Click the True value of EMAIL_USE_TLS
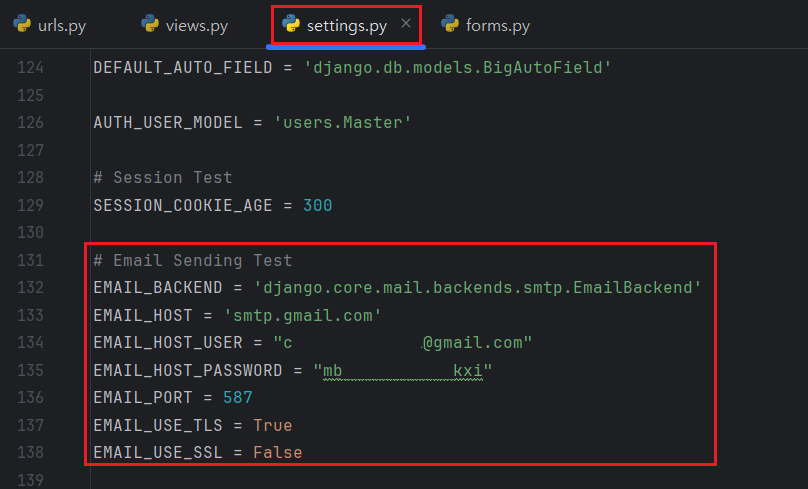Image resolution: width=808 pixels, height=489 pixels. (273, 425)
